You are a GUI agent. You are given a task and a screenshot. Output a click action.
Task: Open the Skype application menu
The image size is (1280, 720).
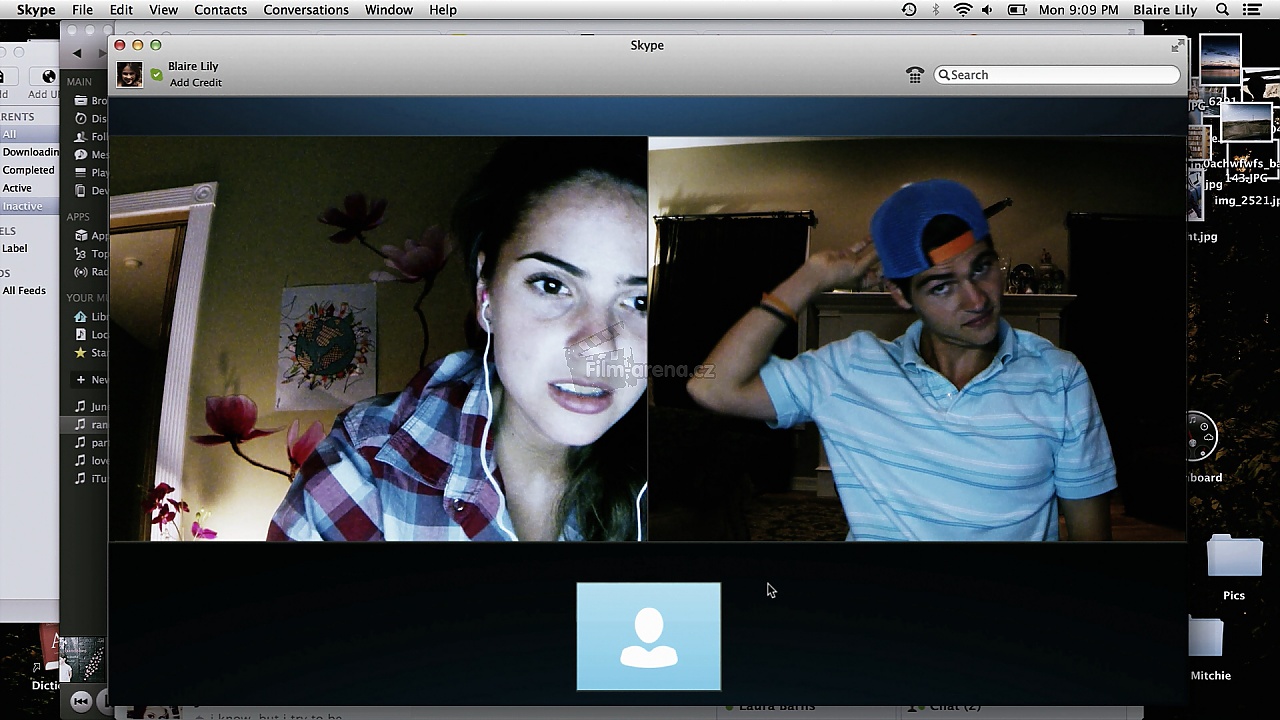click(x=36, y=10)
